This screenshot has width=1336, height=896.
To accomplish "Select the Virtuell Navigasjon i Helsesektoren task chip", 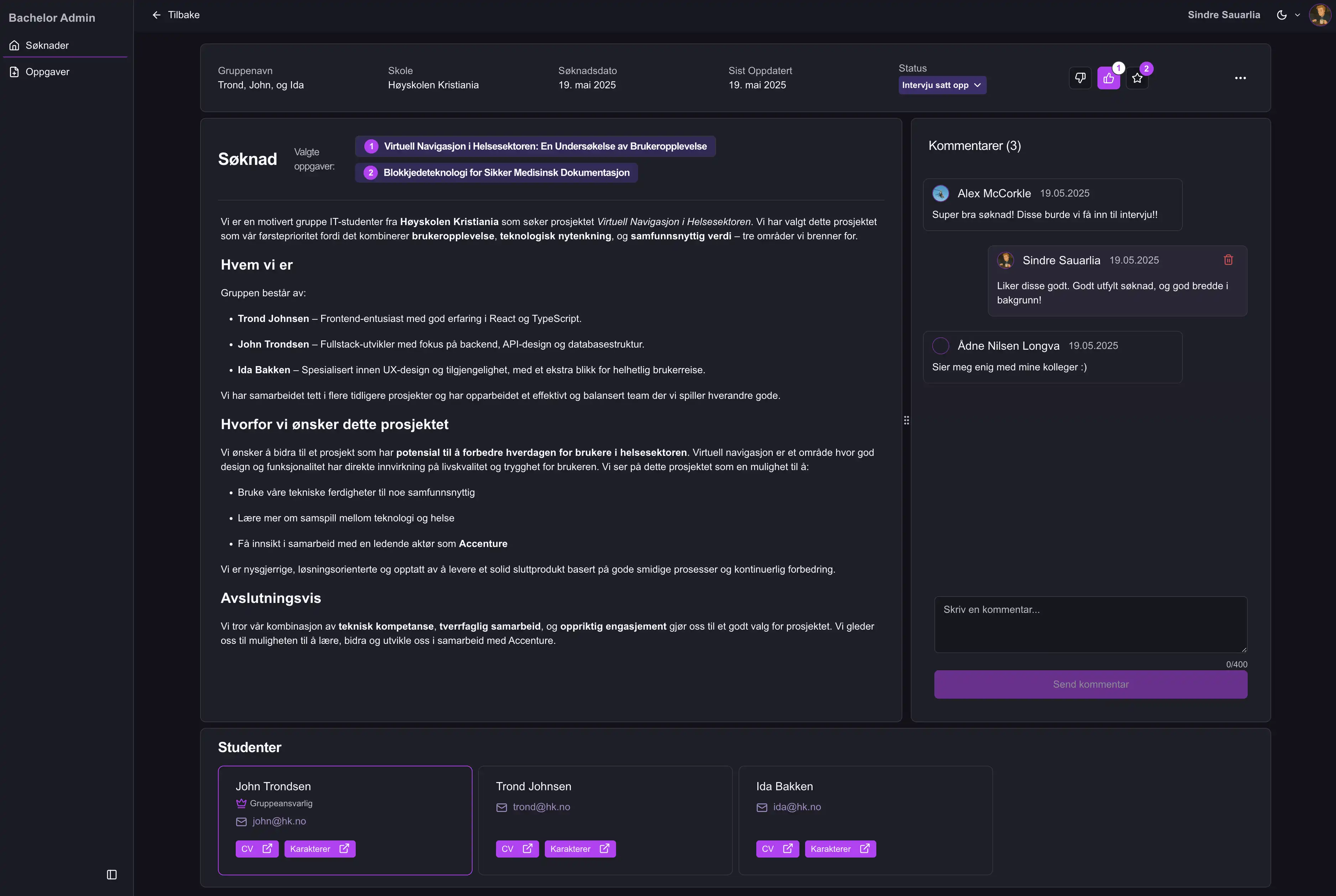I will click(x=535, y=146).
